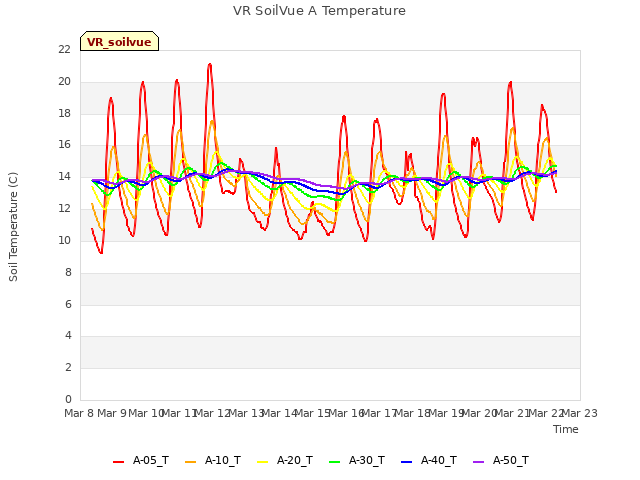This screenshot has height=480, width=640.
Task: Click the VR_soilvue annotation label
Action: [x=119, y=42]
